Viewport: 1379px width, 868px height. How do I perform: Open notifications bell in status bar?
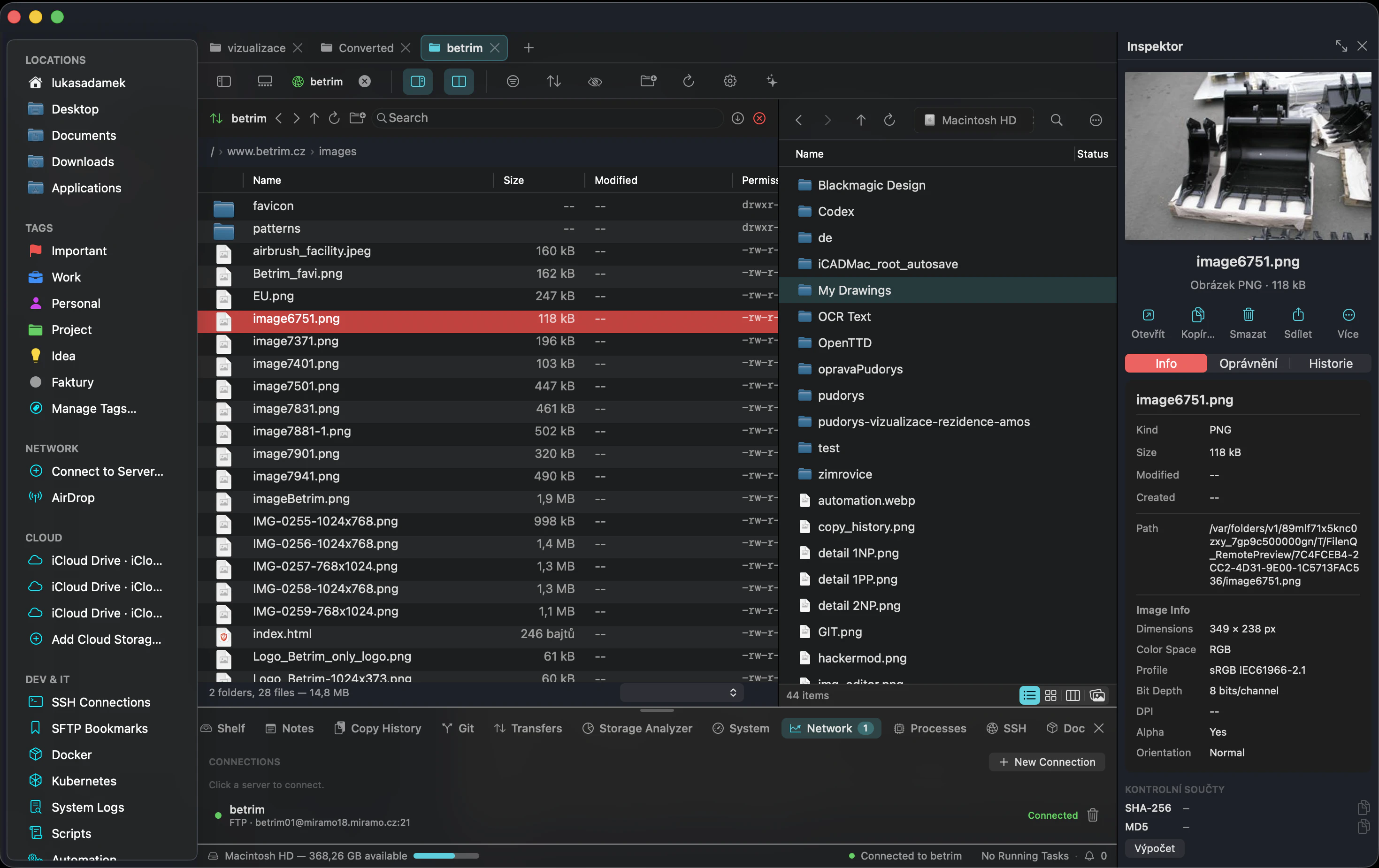coord(1089,855)
